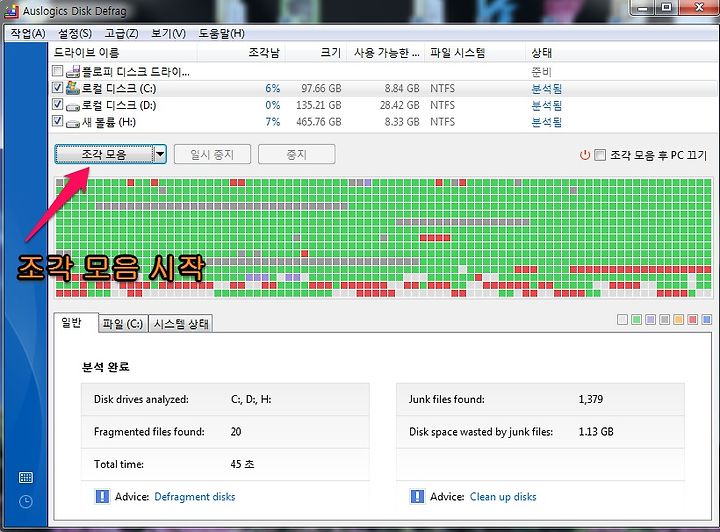Click the hard drive icon for volume H:
Image resolution: width=720 pixels, height=532 pixels.
point(73,123)
